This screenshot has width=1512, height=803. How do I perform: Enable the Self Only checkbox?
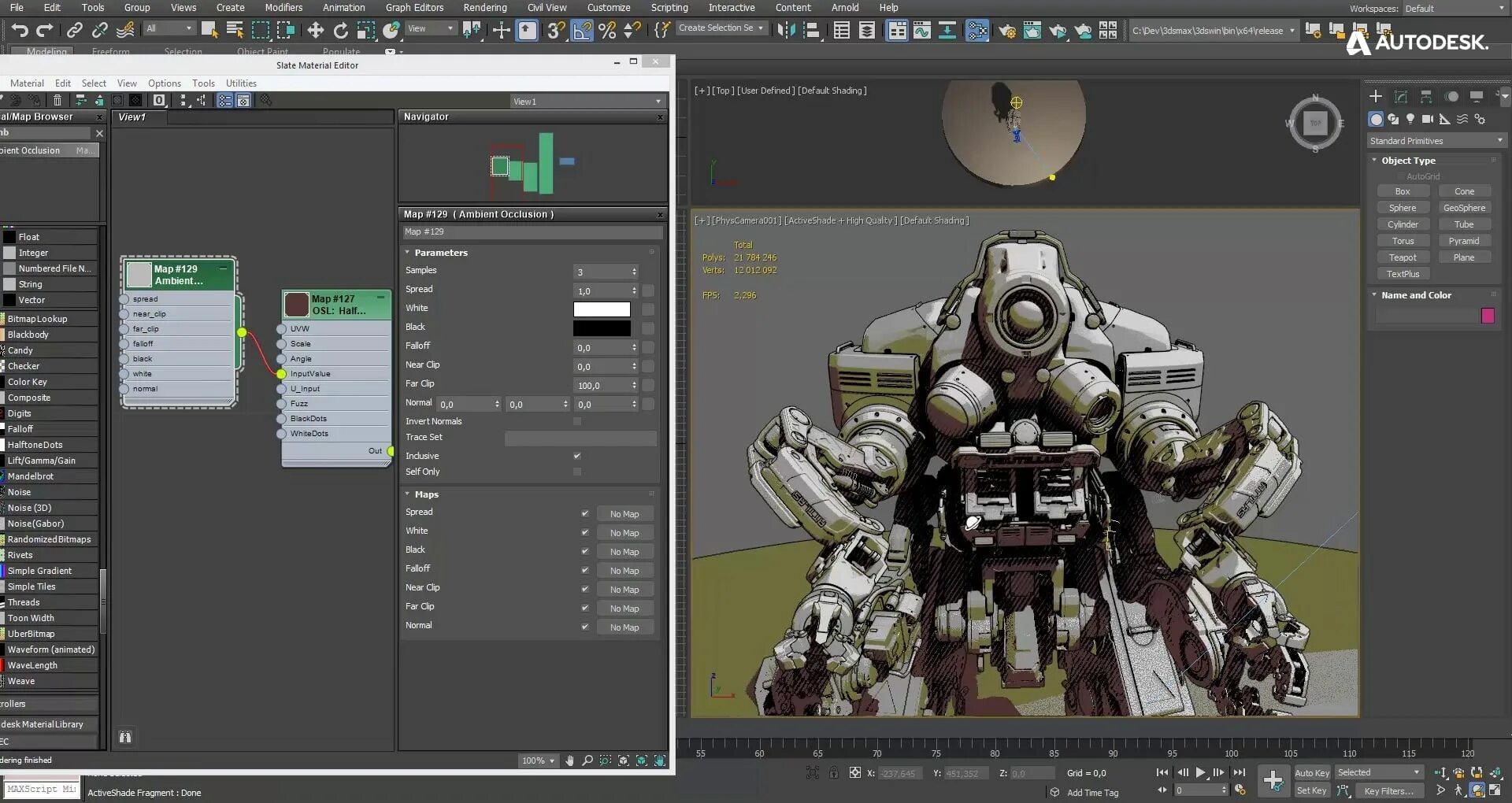click(577, 472)
